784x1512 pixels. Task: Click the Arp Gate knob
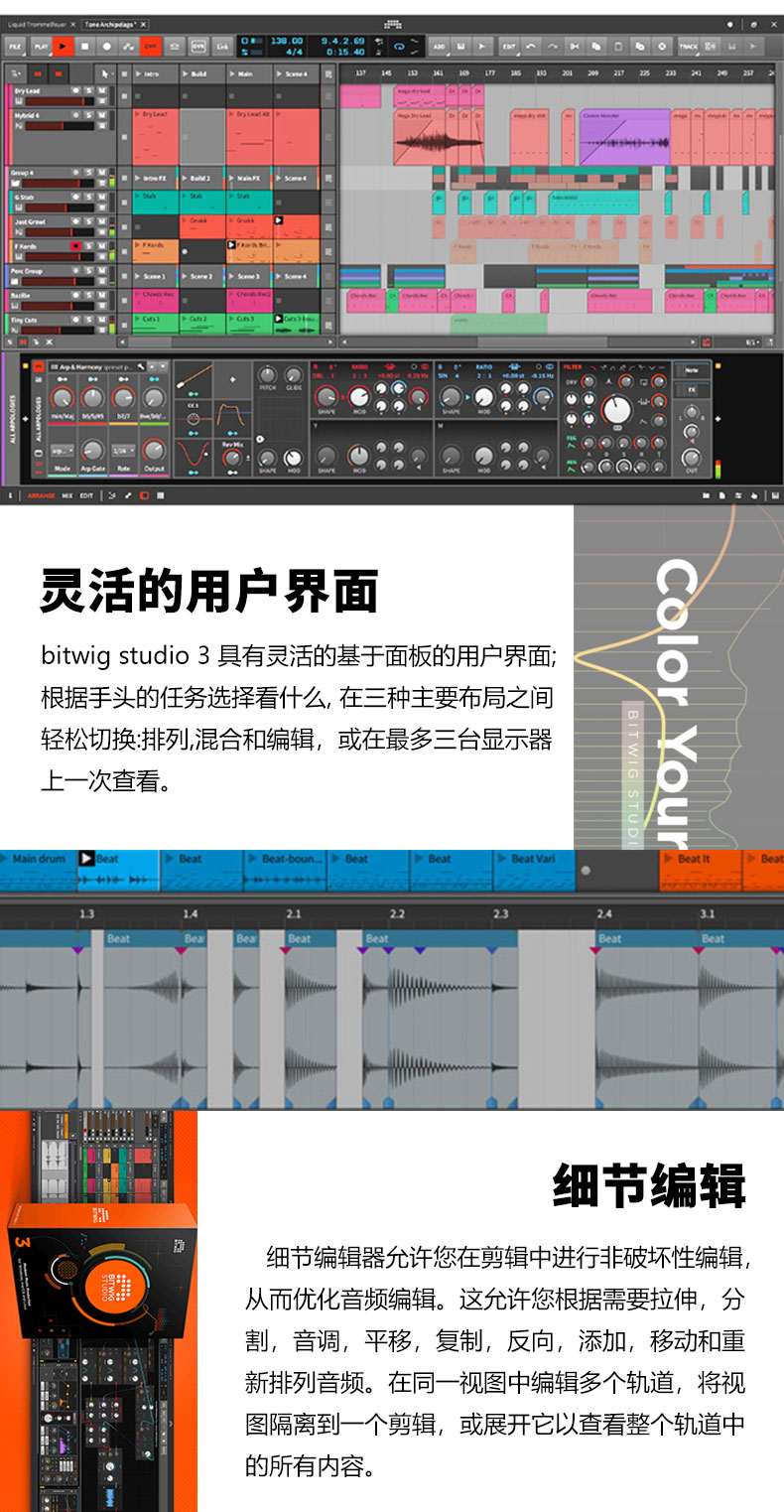tap(91, 450)
